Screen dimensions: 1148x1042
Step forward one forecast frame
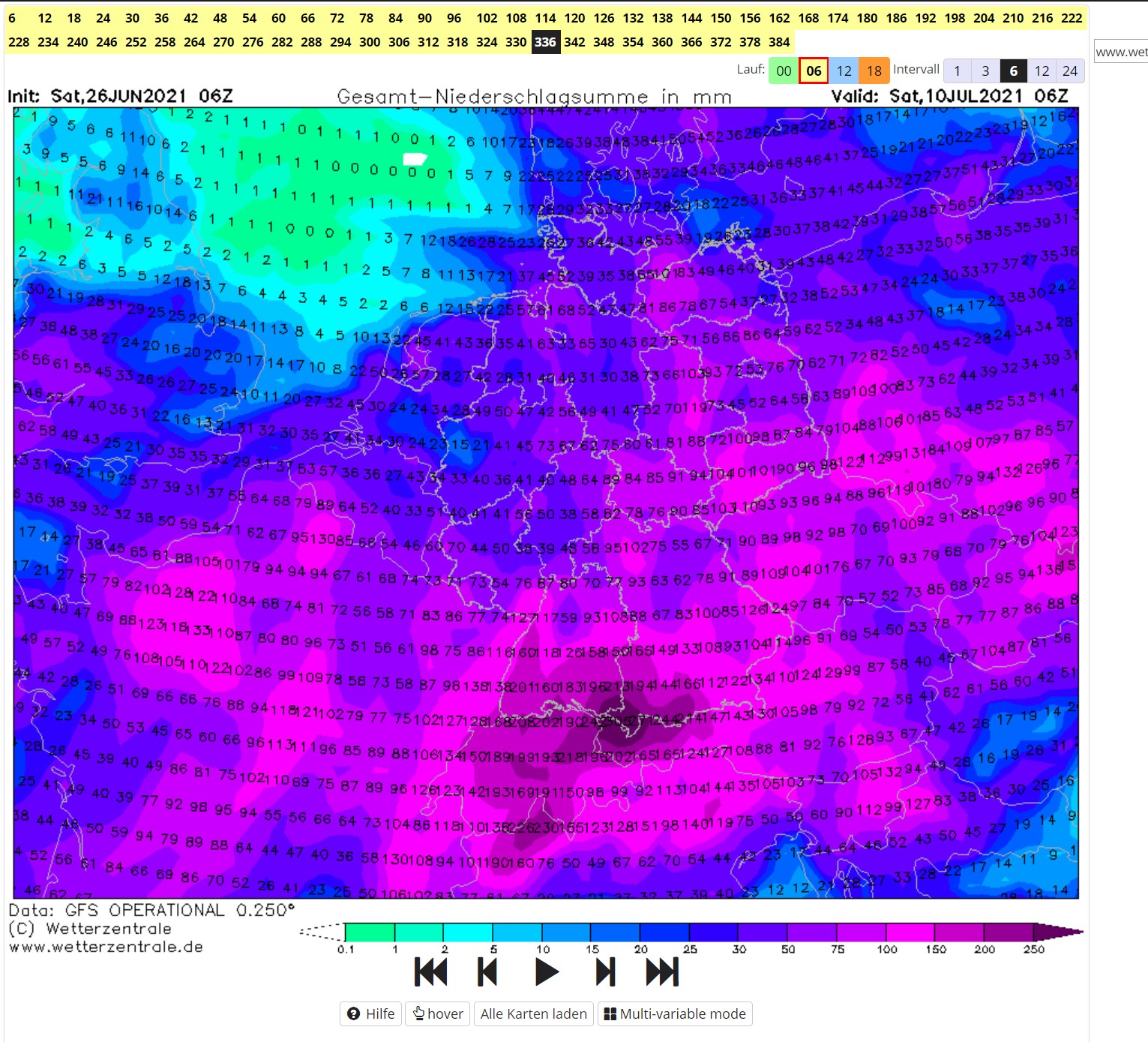click(x=605, y=972)
